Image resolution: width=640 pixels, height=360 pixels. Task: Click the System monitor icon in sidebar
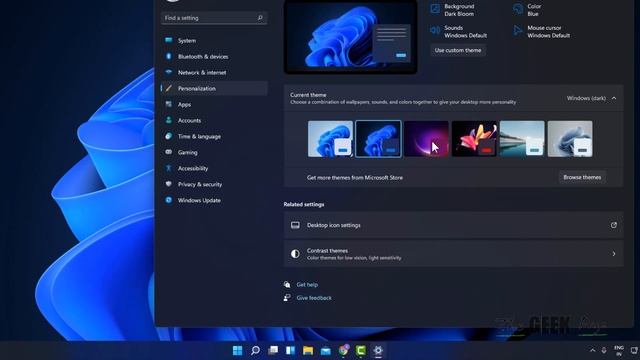169,40
